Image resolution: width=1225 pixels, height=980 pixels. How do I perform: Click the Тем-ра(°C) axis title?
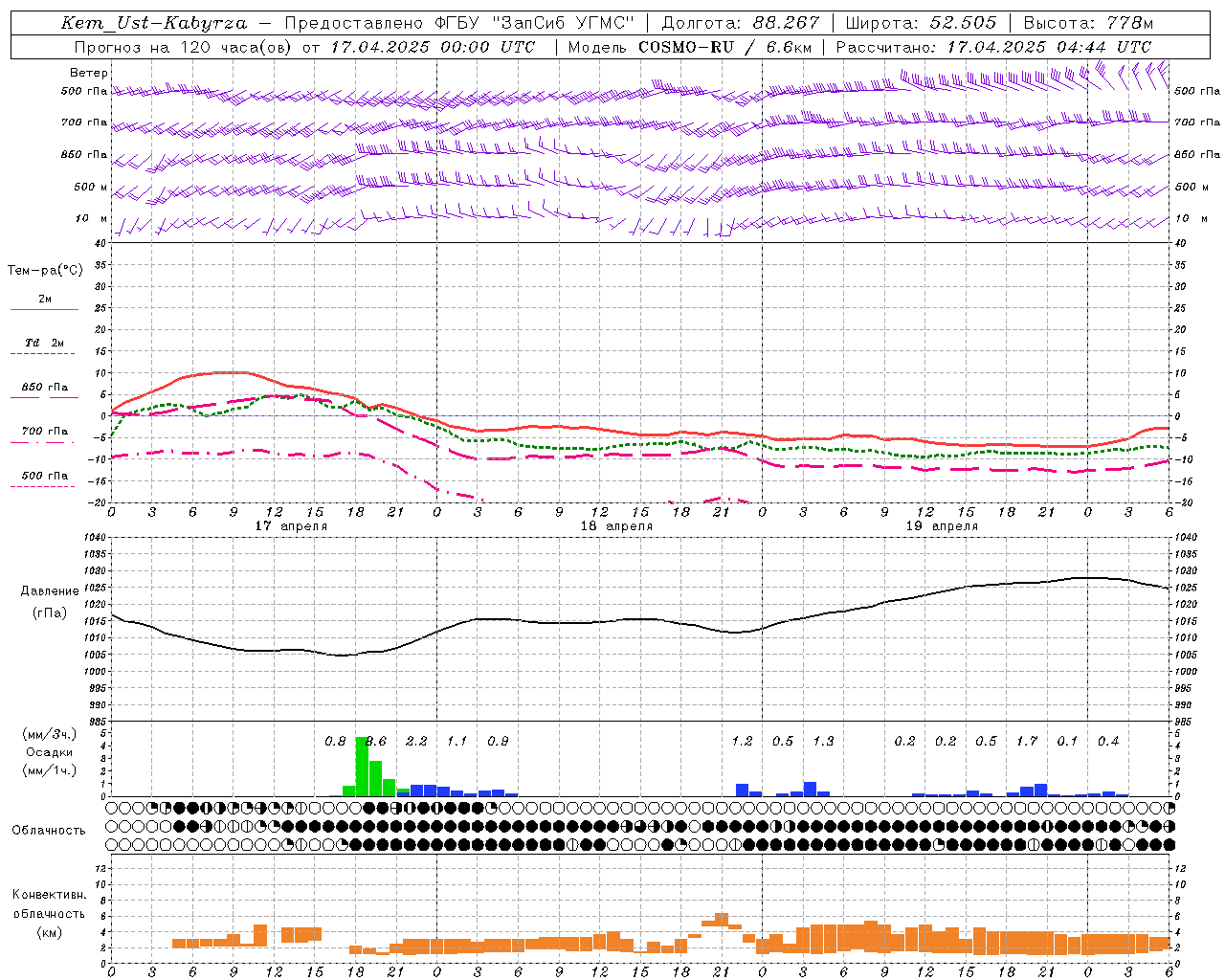coord(45,271)
